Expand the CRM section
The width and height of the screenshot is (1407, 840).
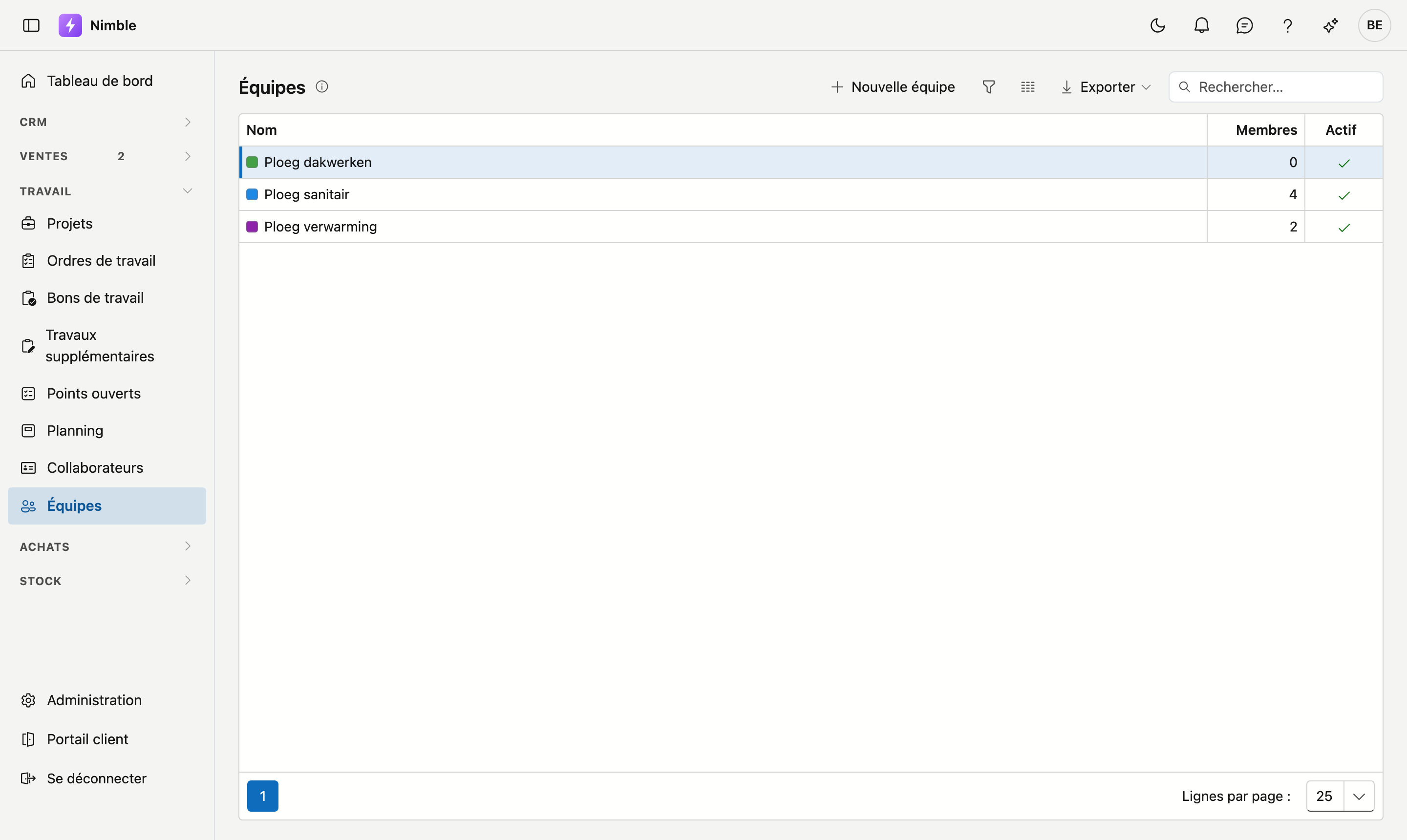(107, 122)
